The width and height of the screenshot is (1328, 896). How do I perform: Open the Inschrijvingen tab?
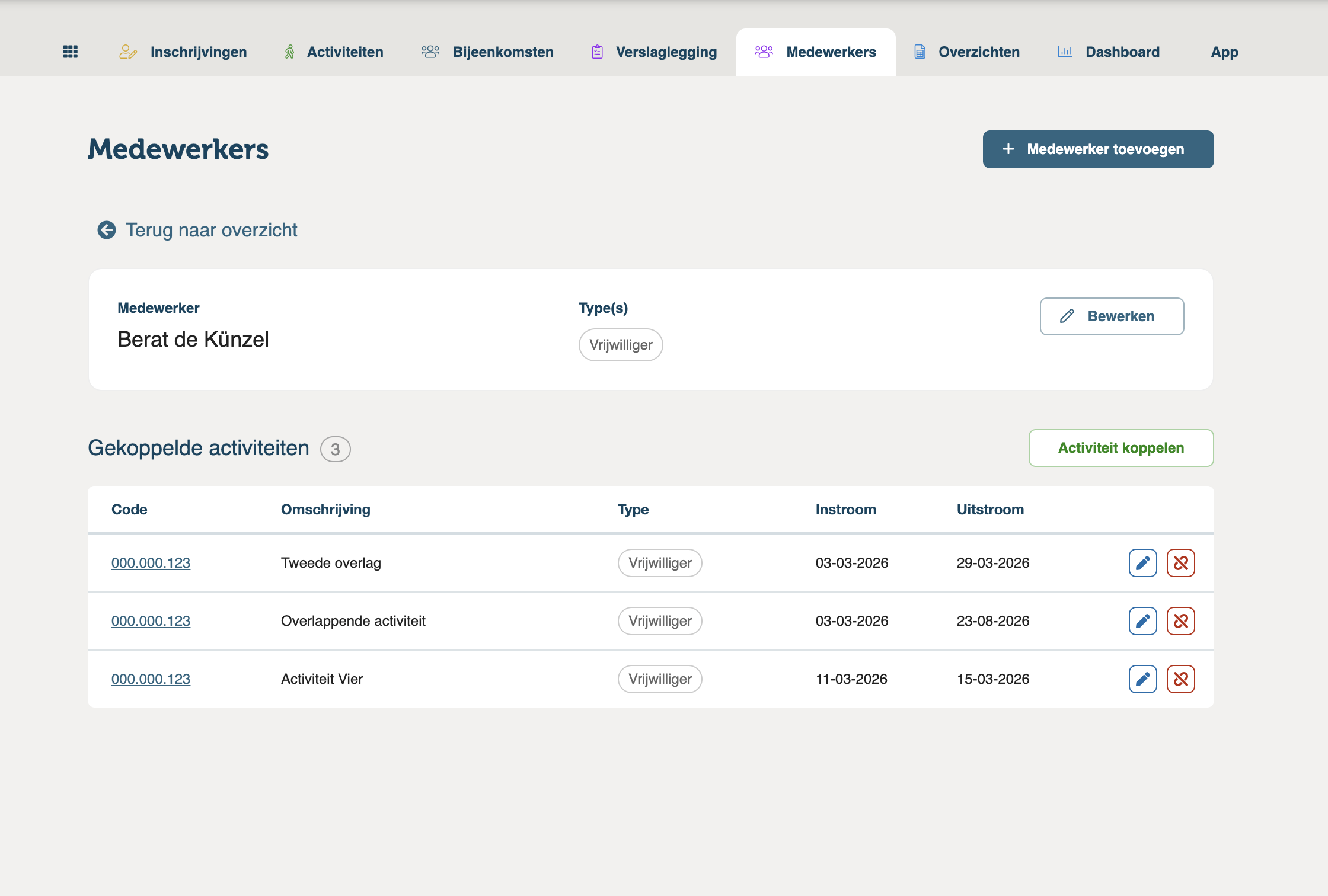[x=183, y=52]
